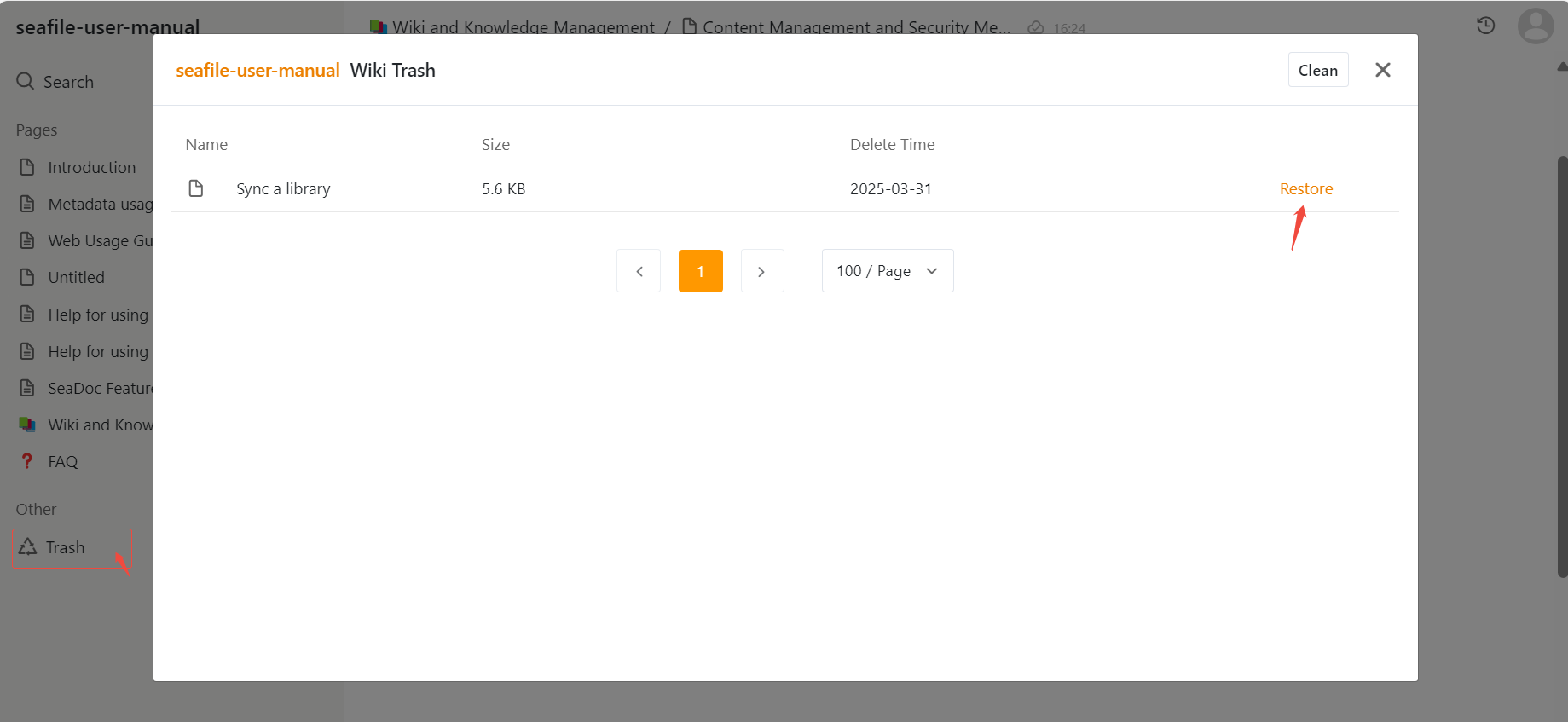Viewport: 1568px width, 722px height.
Task: Go to the next page arrow
Action: (x=761, y=271)
